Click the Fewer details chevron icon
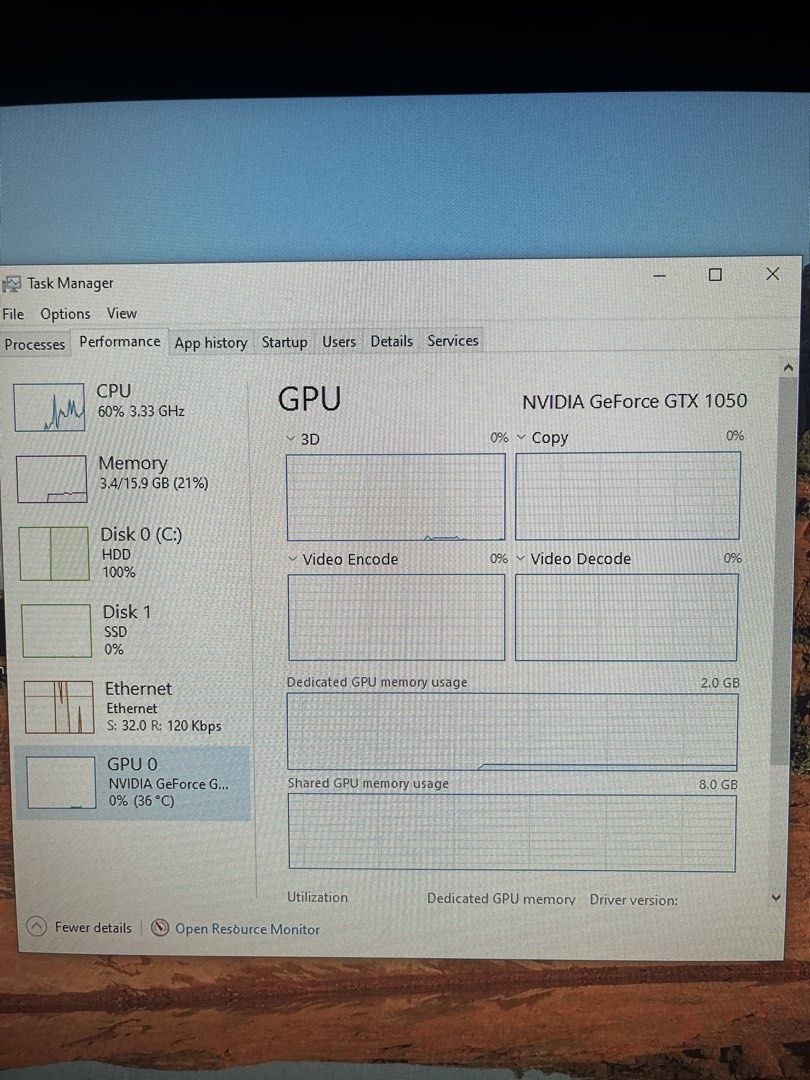 click(37, 926)
